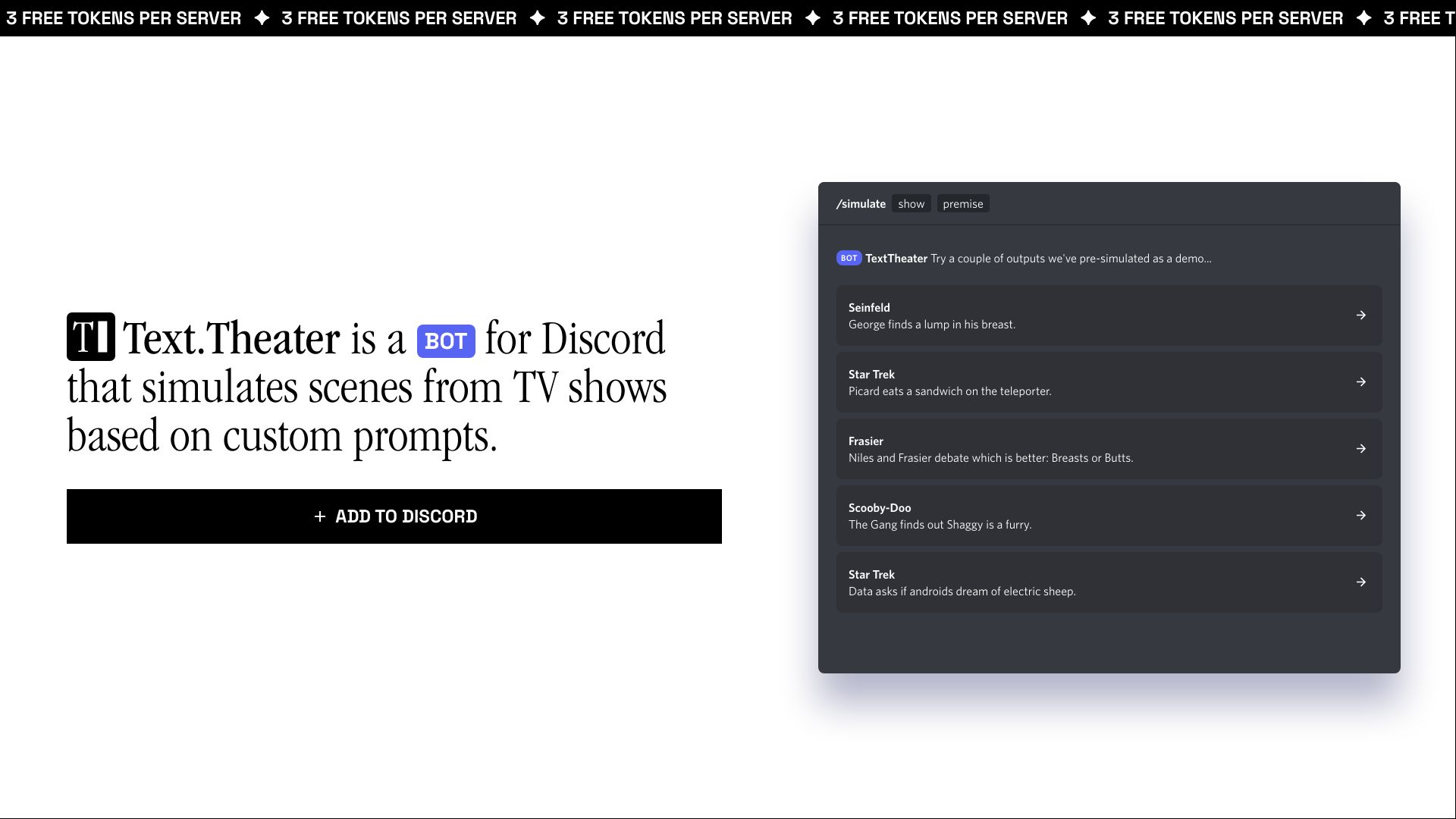
Task: Click the plus icon on the Add button
Action: [318, 516]
